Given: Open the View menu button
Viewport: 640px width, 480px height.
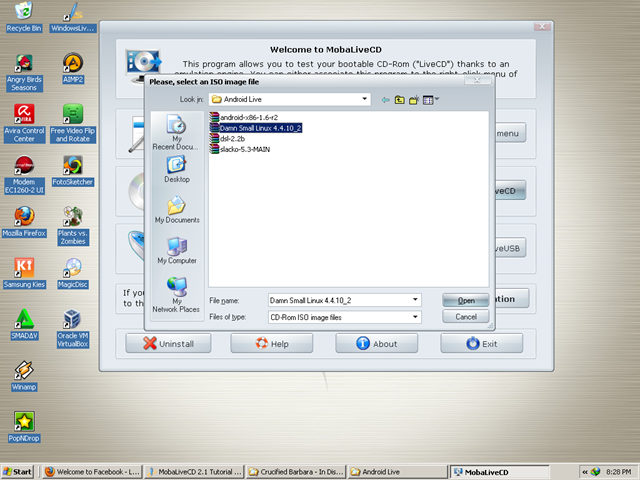Looking at the screenshot, I should [x=431, y=100].
